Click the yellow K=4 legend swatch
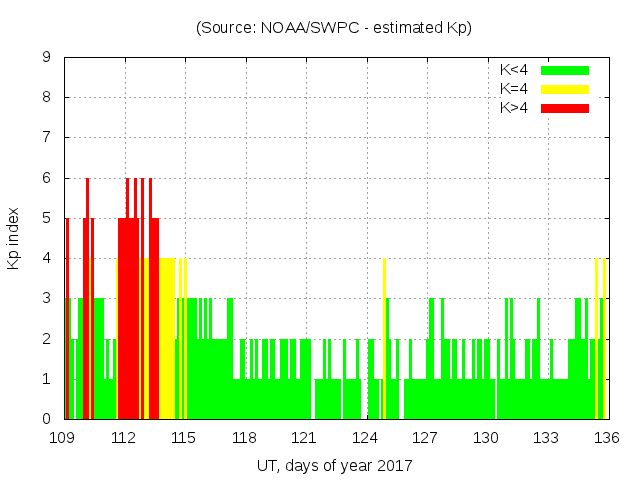 (x=565, y=89)
